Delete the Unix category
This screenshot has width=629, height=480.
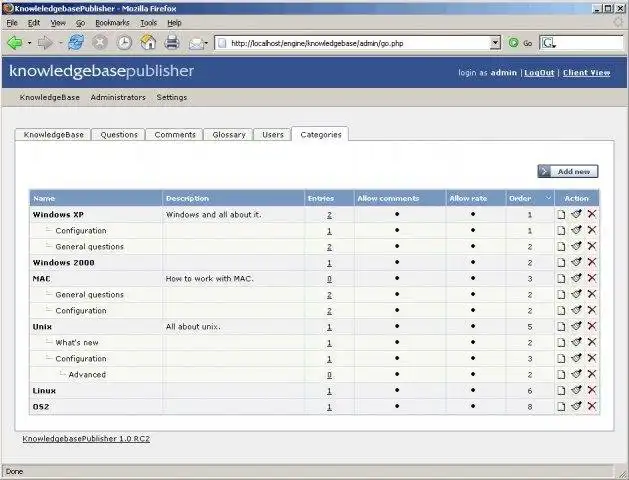point(592,326)
